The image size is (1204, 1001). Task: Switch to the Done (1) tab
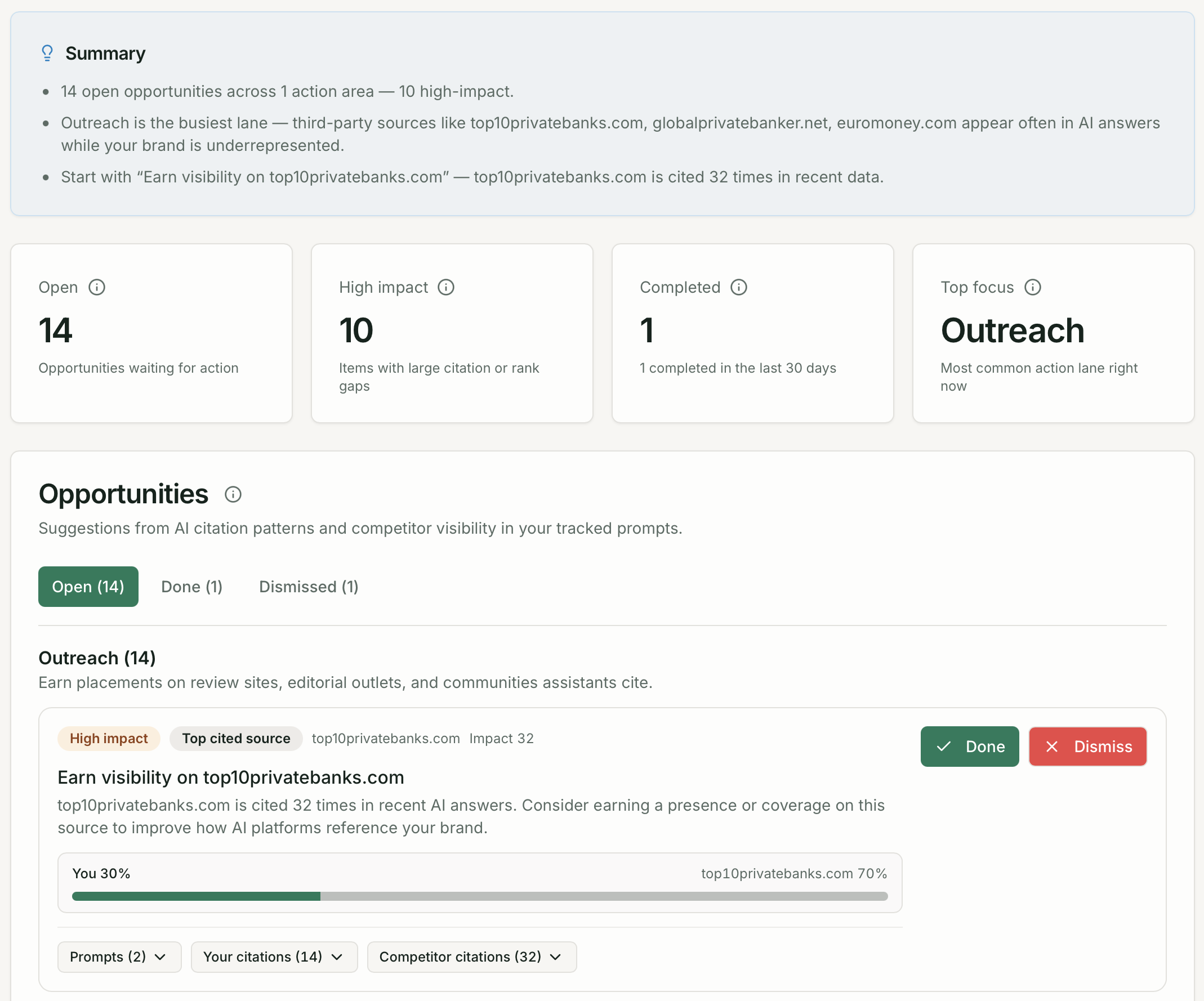191,587
